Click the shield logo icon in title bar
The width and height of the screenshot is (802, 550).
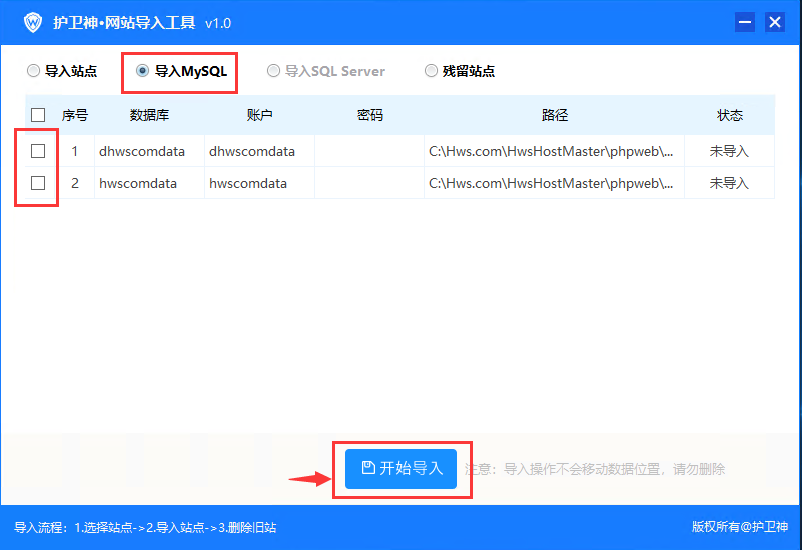pyautogui.click(x=33, y=22)
